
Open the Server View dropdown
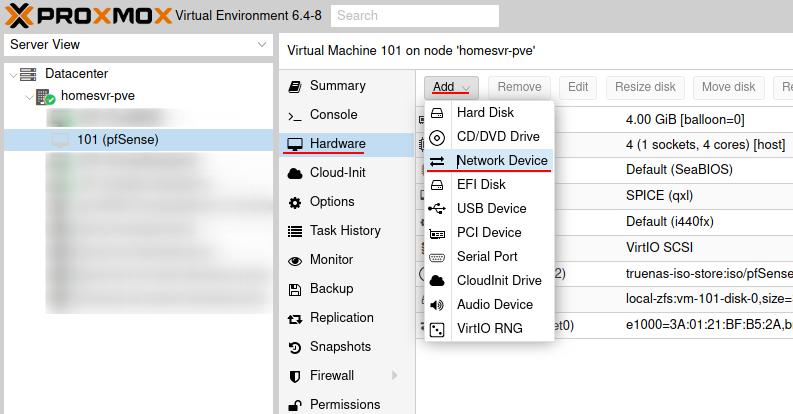[x=138, y=44]
